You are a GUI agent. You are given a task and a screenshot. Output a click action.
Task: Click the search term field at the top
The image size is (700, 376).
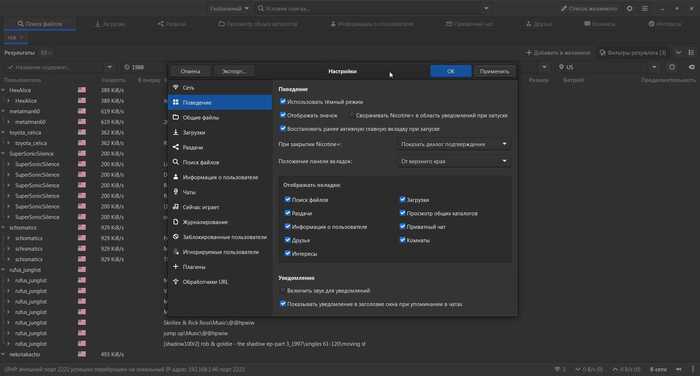(x=372, y=8)
